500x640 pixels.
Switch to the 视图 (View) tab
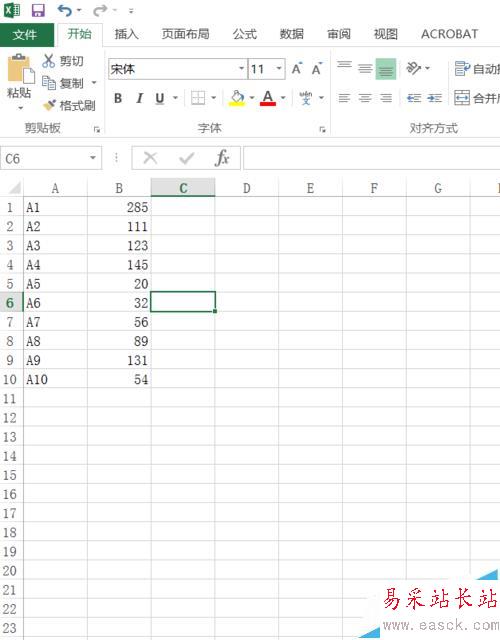(x=386, y=34)
